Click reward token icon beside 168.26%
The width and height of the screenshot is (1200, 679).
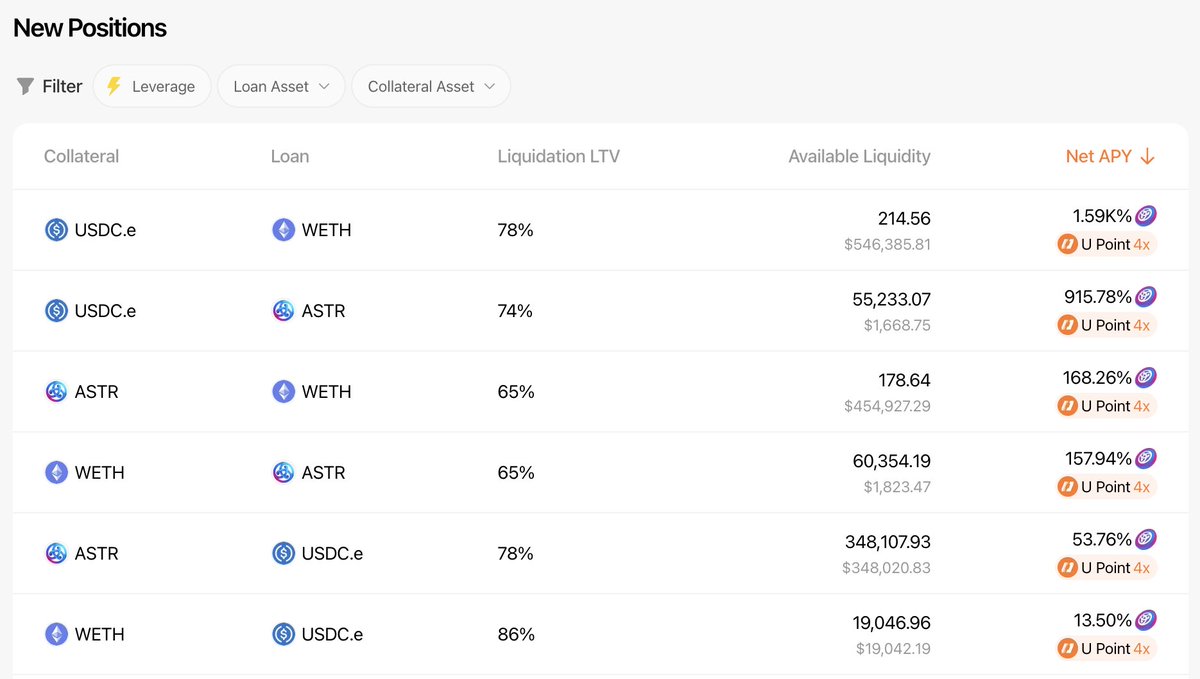click(x=1146, y=378)
